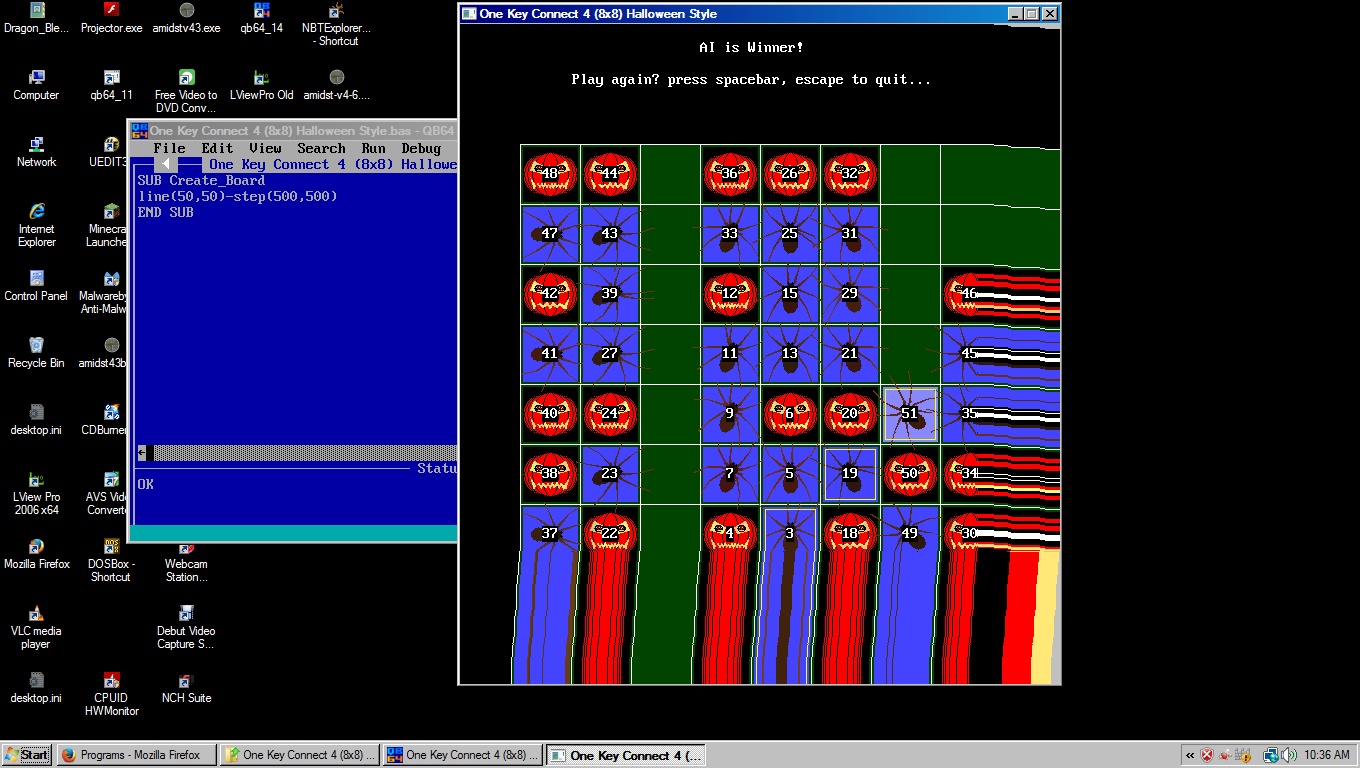Click the Windows Start button
The height and width of the screenshot is (768, 1360).
click(x=27, y=755)
